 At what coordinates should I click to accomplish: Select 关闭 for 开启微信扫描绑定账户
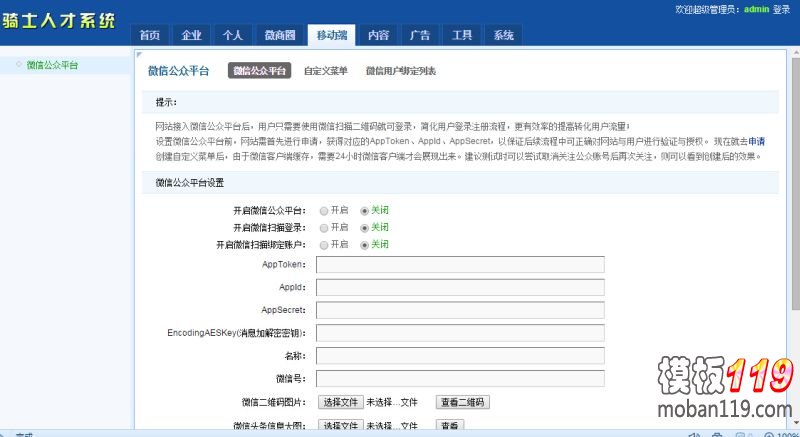[x=364, y=245]
